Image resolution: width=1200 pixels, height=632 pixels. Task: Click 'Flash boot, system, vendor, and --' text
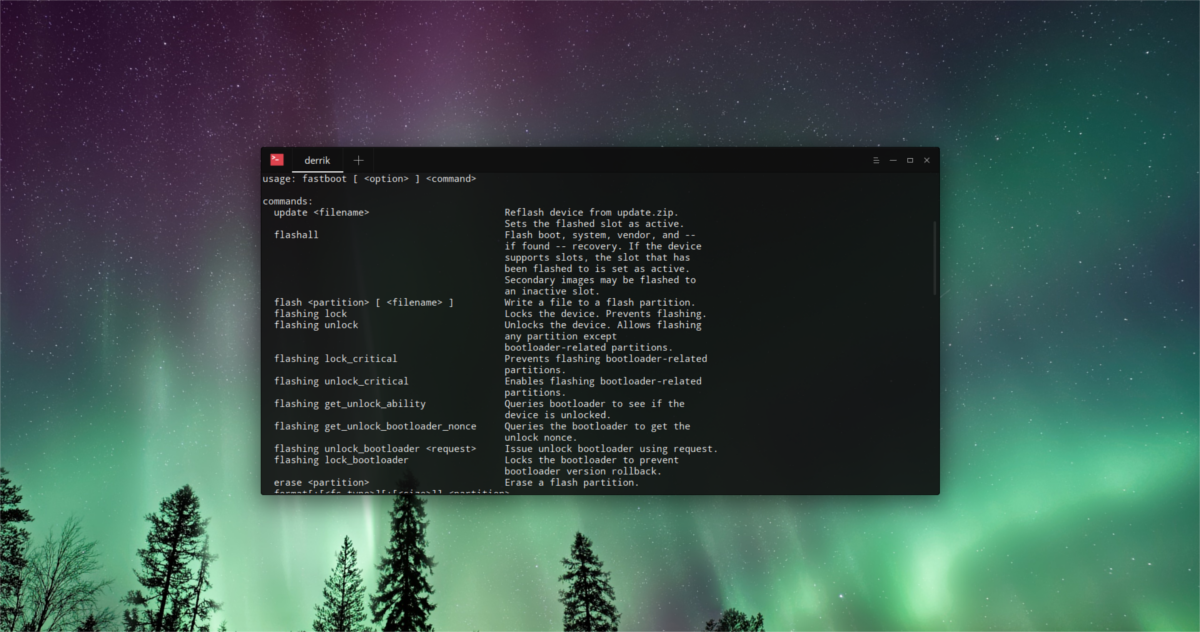tap(600, 235)
